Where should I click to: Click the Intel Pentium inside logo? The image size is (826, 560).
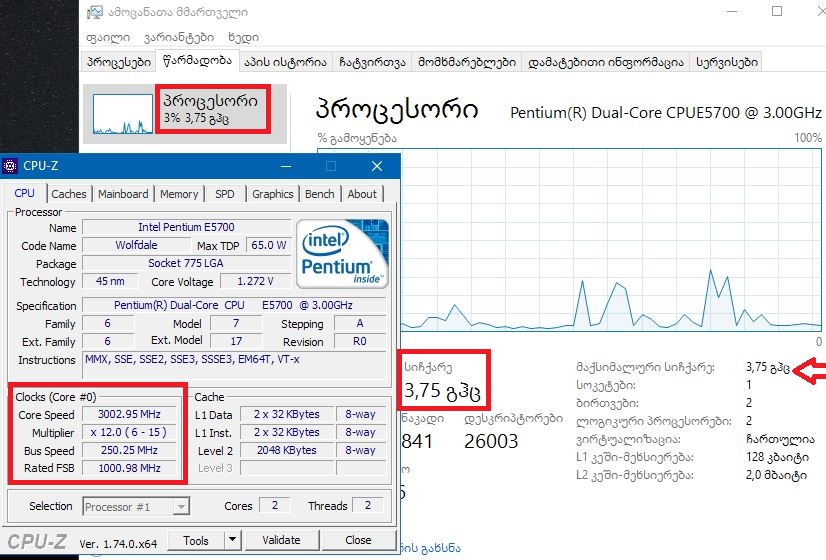click(x=343, y=254)
